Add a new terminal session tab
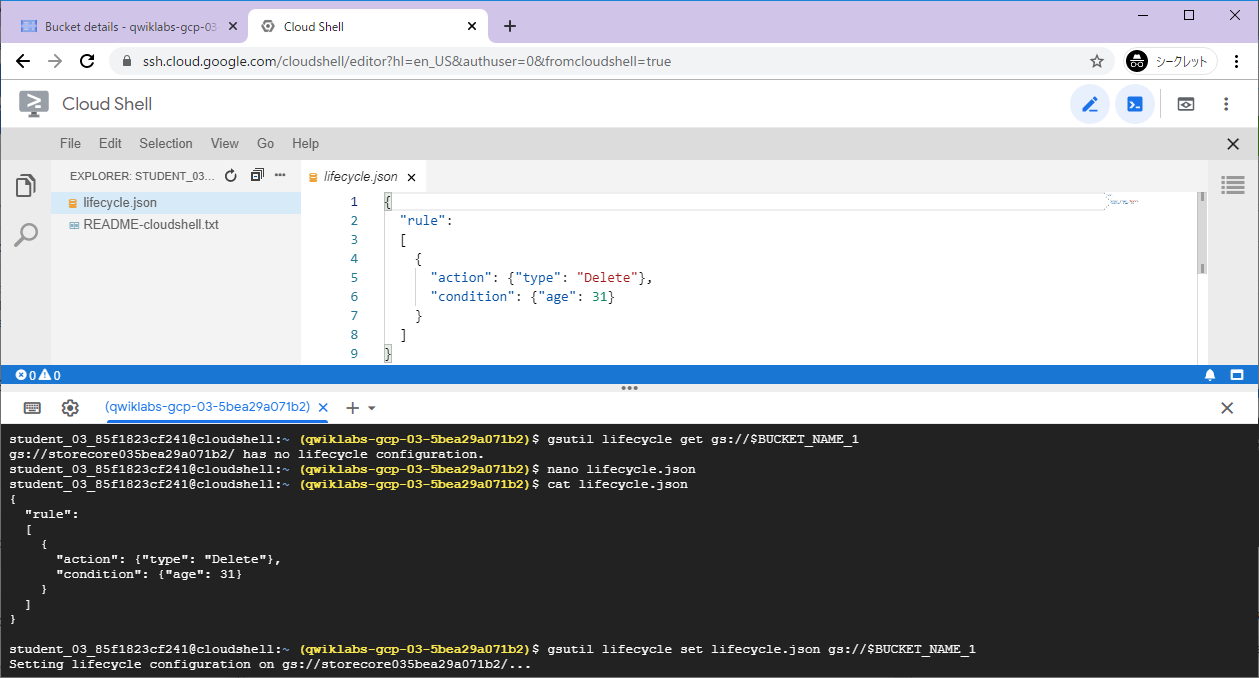1259x678 pixels. click(x=352, y=408)
